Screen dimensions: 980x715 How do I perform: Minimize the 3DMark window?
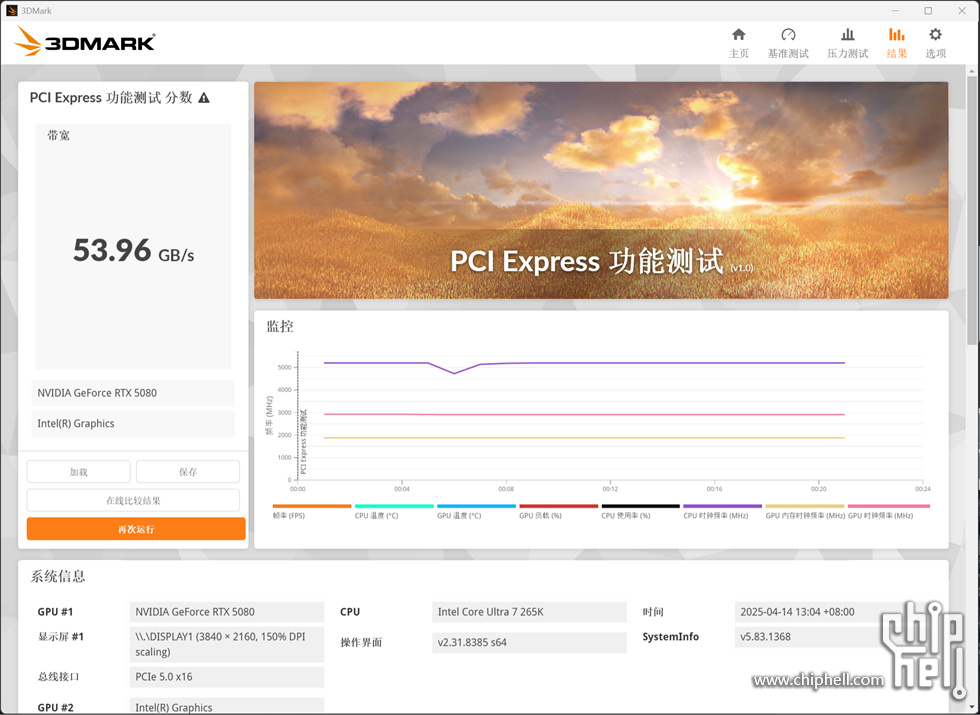click(896, 11)
